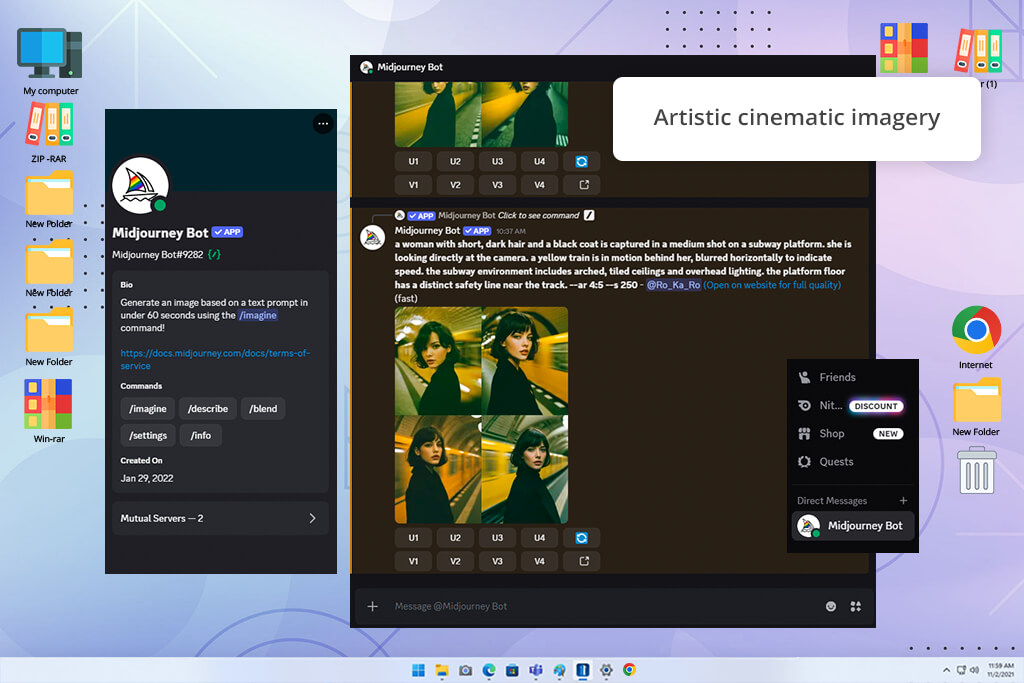Click V1 under the upper image grid
The image size is (1024, 683).
click(413, 185)
